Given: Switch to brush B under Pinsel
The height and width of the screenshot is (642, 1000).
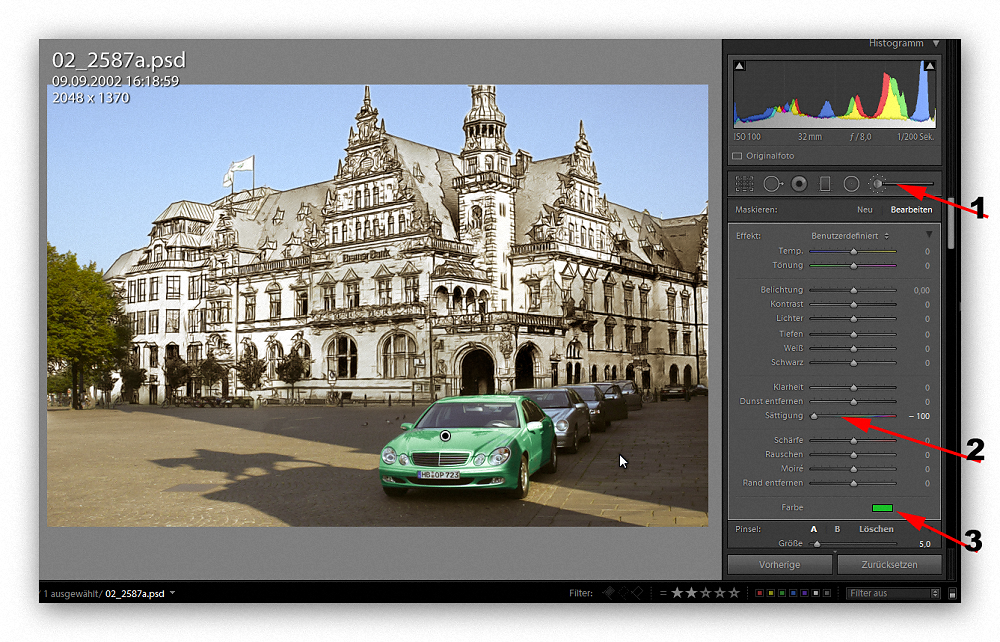Looking at the screenshot, I should [x=837, y=529].
